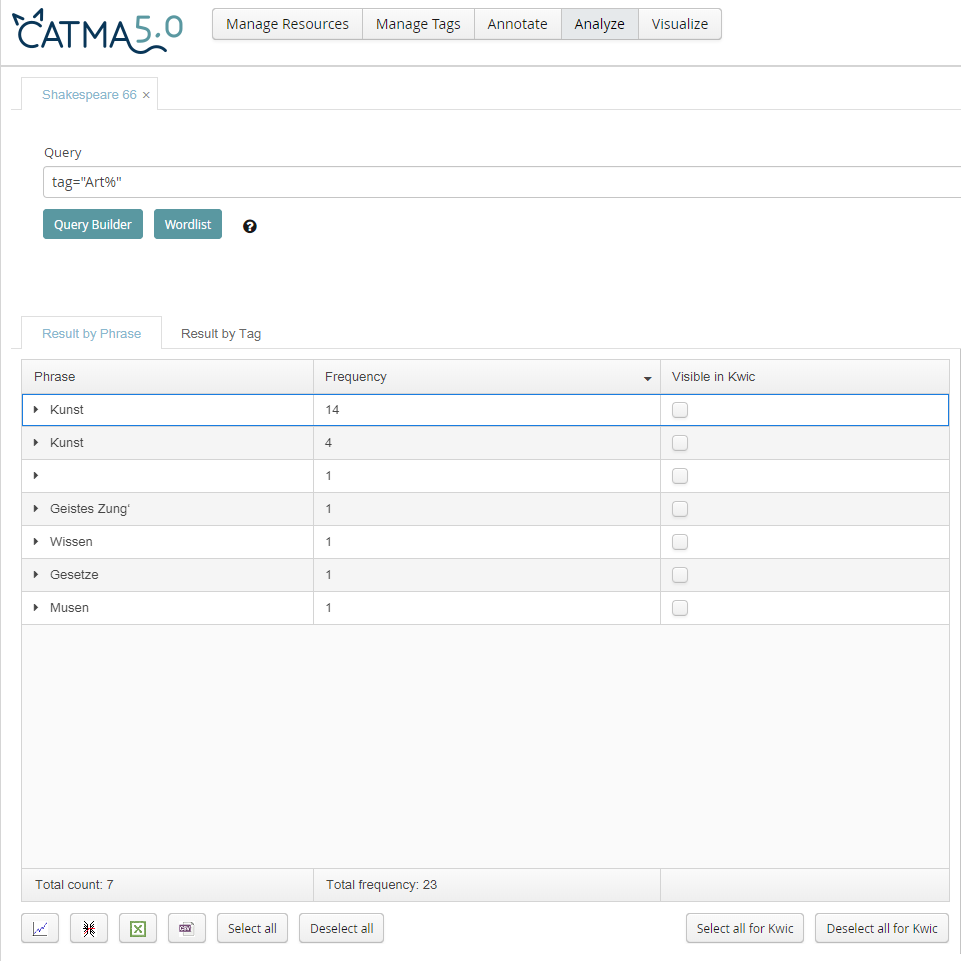Check Visible in Kwic for Wissen
This screenshot has height=961, width=961.
click(x=680, y=542)
